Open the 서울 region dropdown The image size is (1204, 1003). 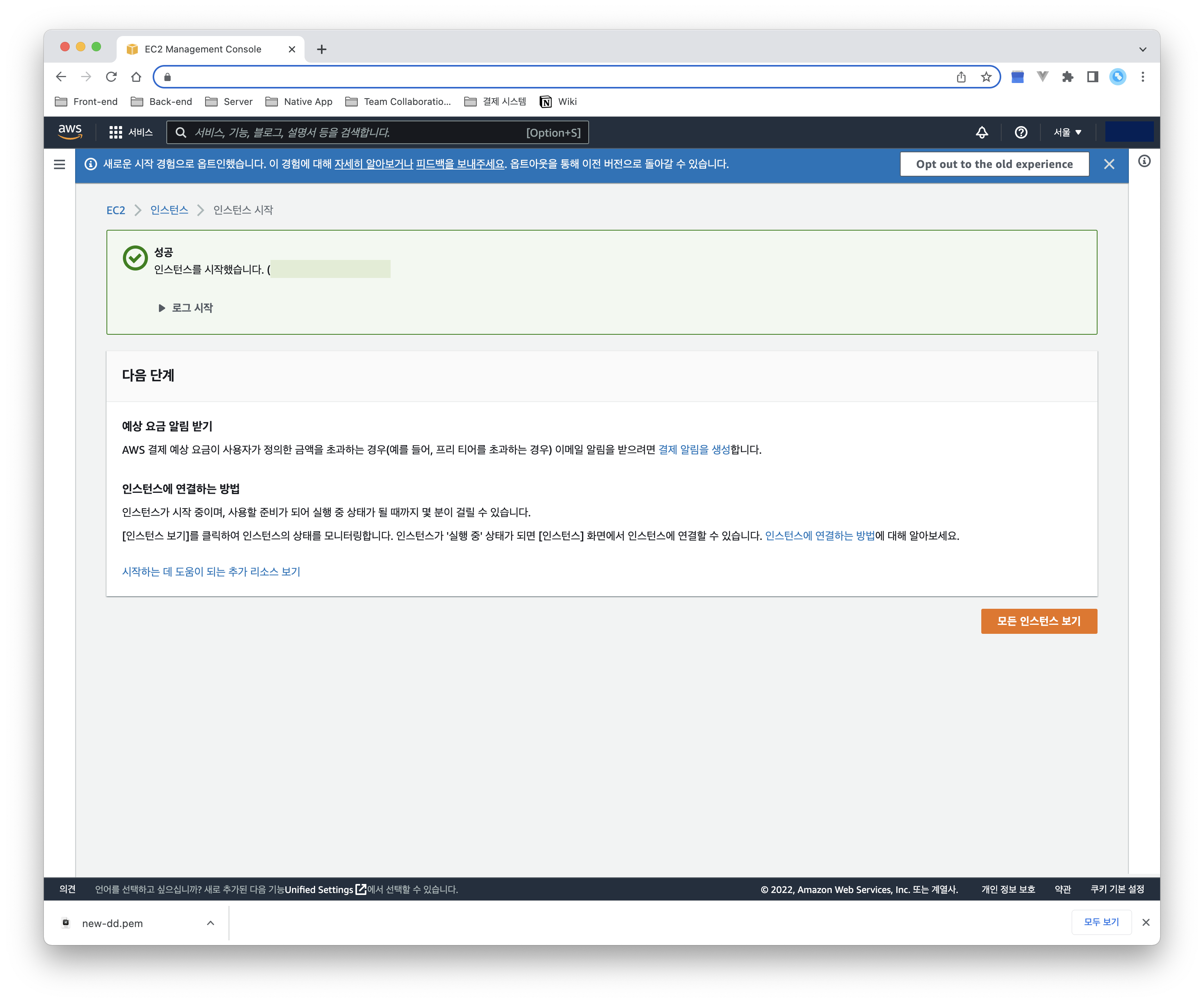click(1067, 132)
